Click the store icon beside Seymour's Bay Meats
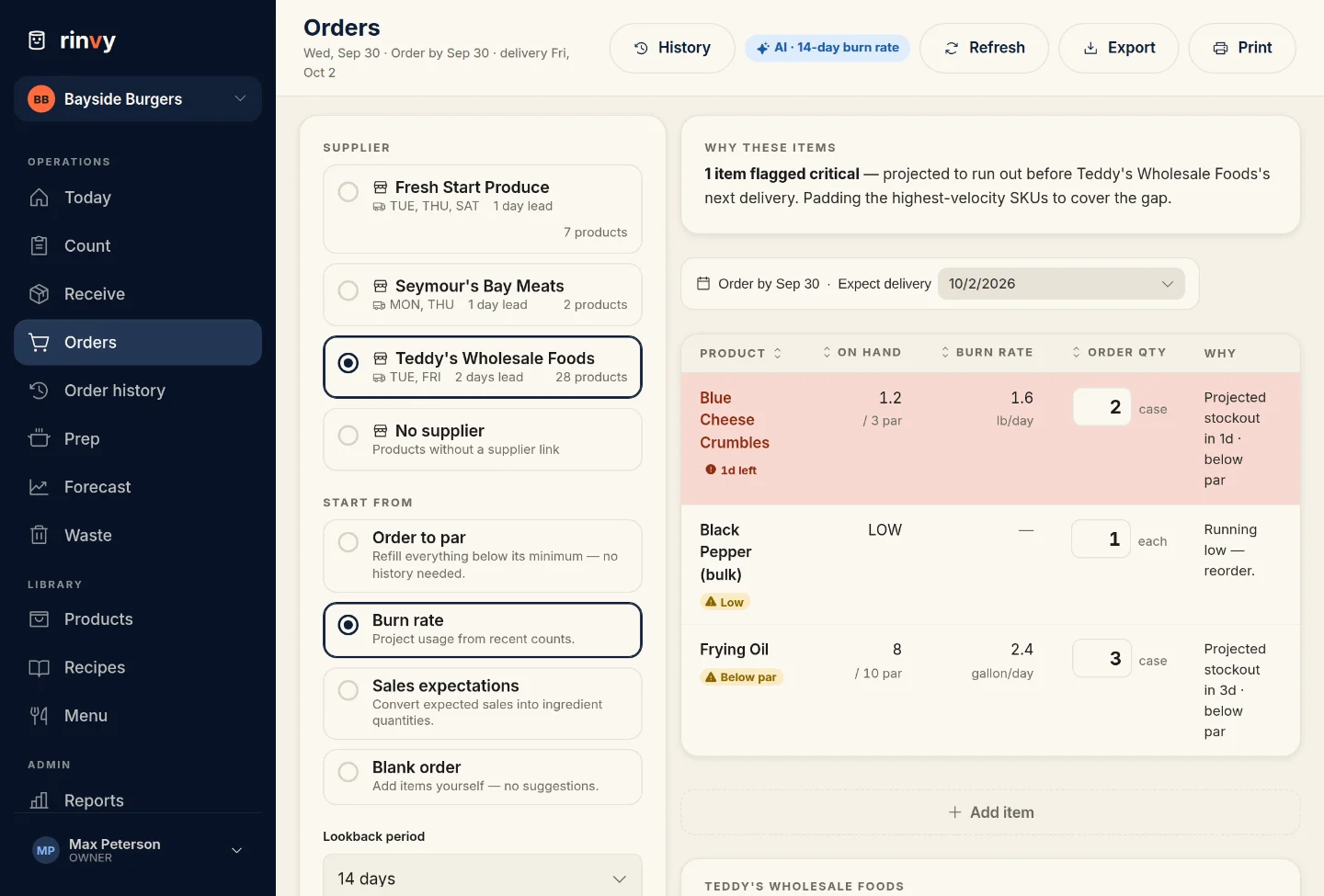The image size is (1324, 896). (x=380, y=287)
